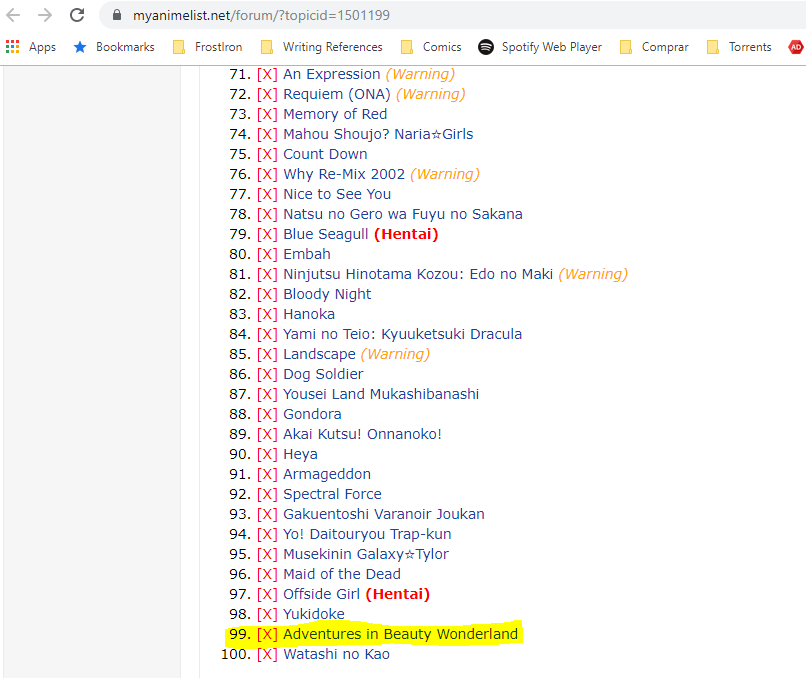Screen dimensions: 806x678
Task: Reload the page with refresh icon
Action: [77, 15]
